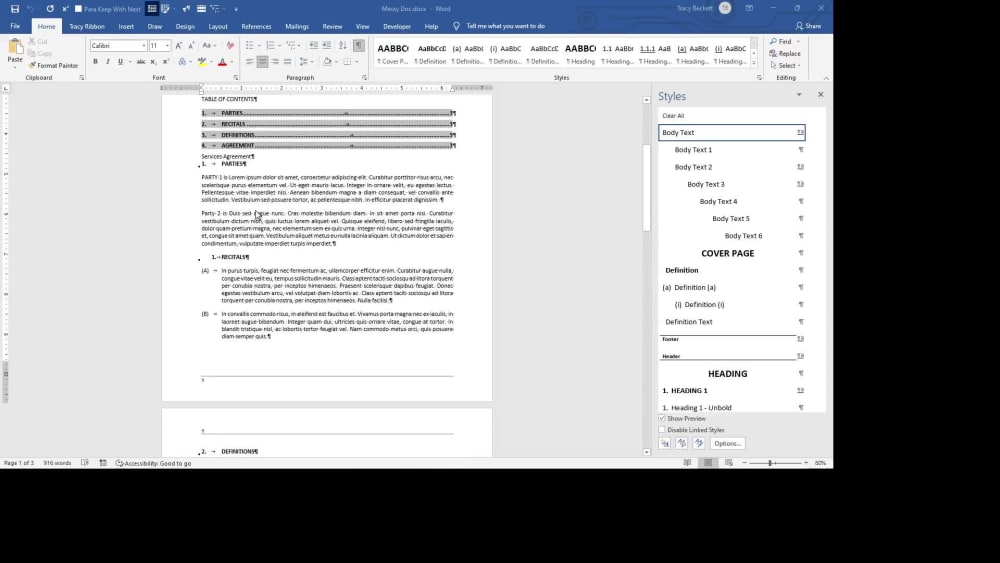Open the References tab
This screenshot has height=563, width=1000.
click(256, 26)
